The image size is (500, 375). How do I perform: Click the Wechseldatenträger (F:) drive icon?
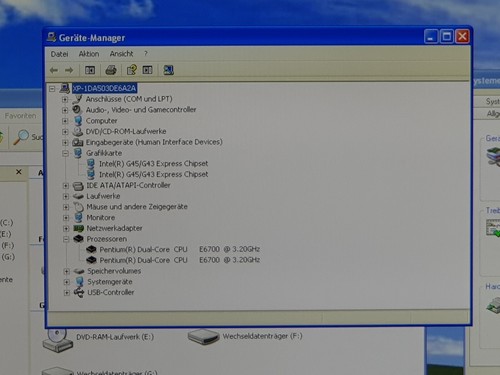[x=203, y=337]
